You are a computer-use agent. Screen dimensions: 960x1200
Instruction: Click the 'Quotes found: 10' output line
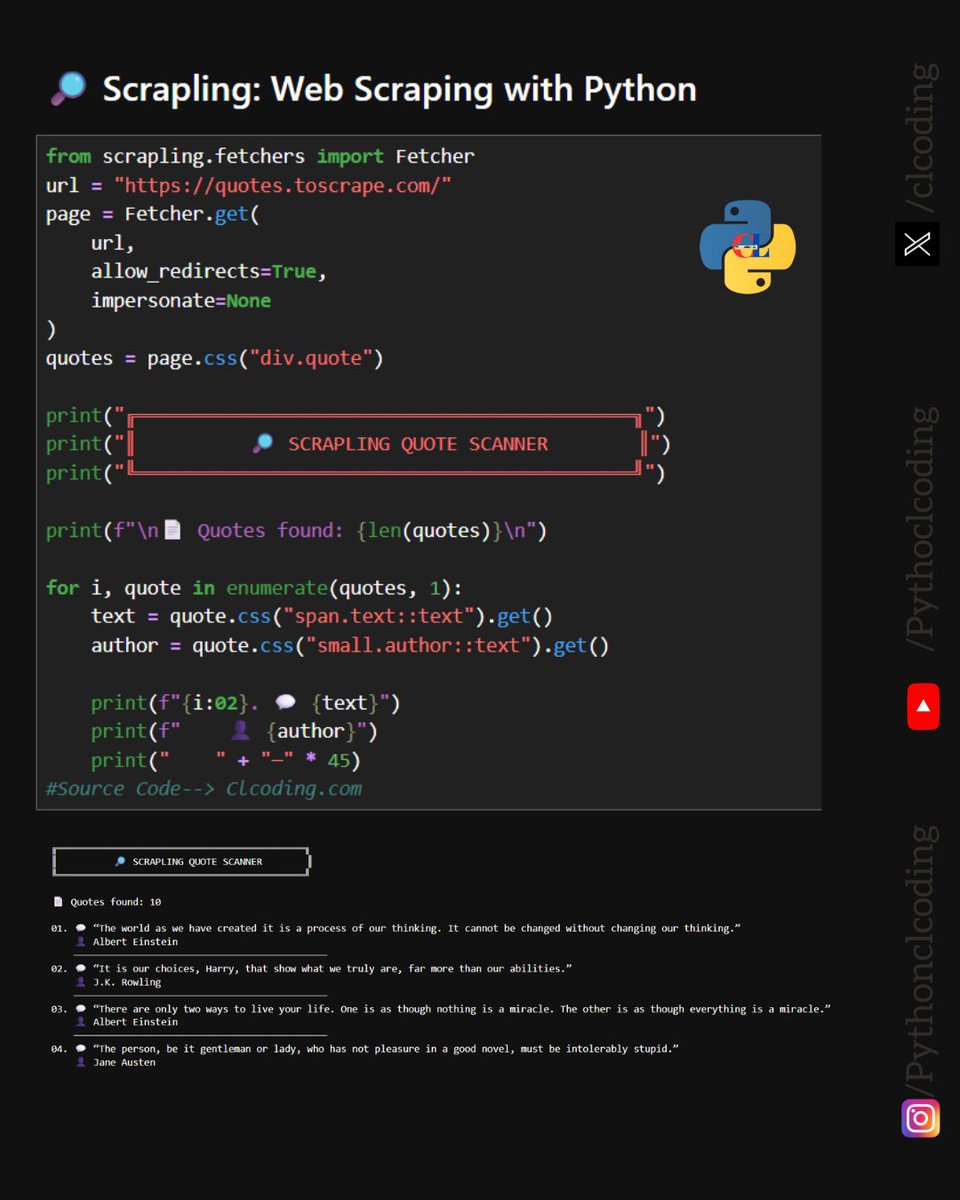(107, 902)
